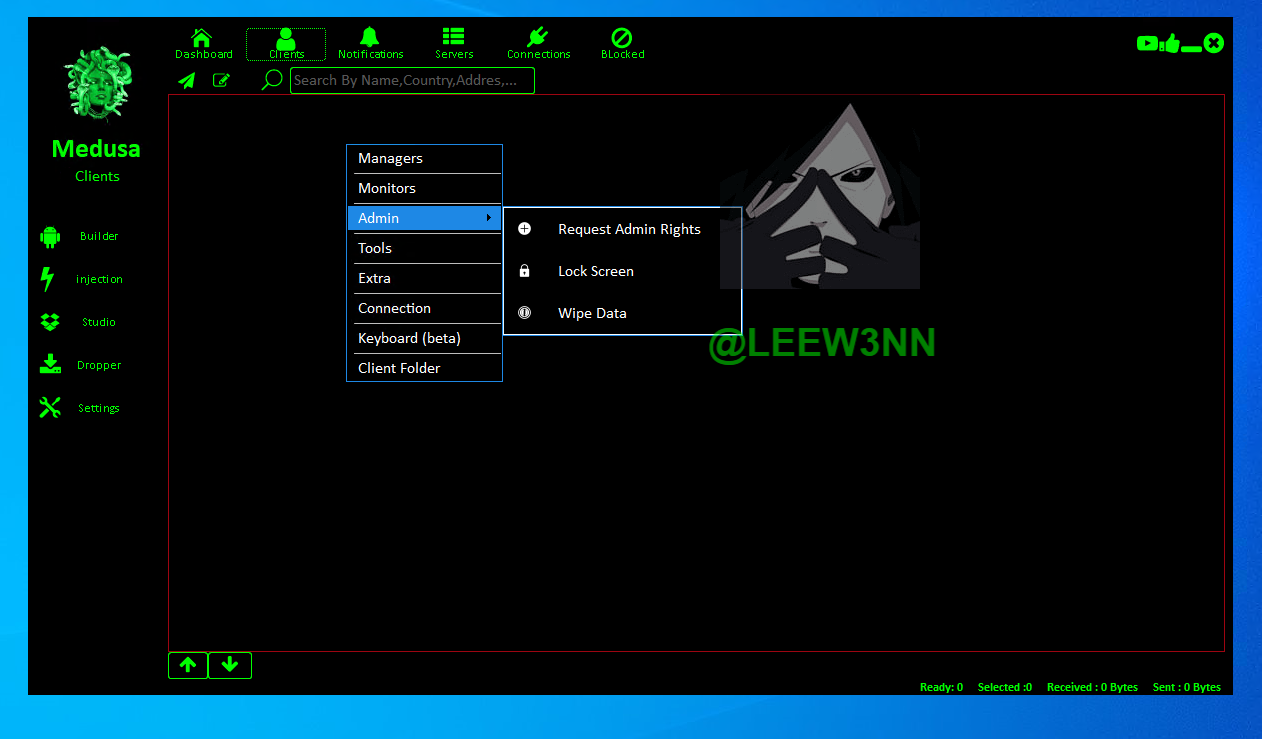Open the Studio icon in sidebar

(x=50, y=322)
